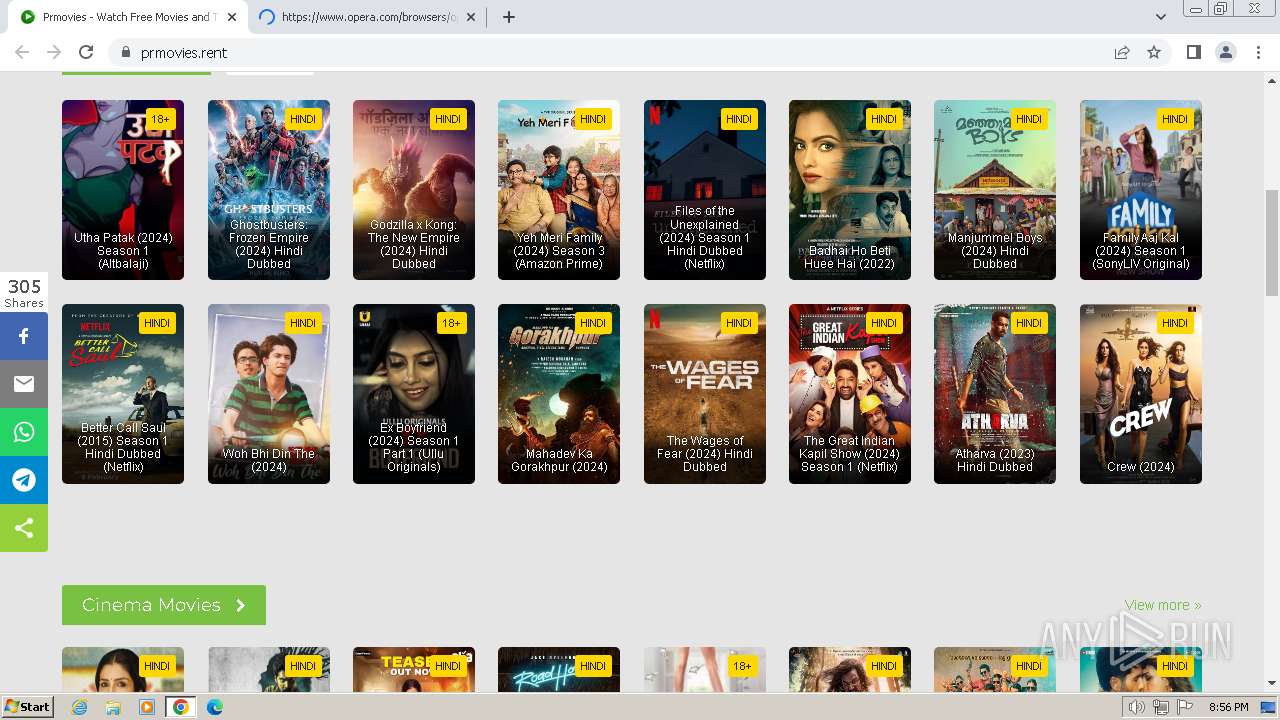Click the View more link
Image resolution: width=1280 pixels, height=720 pixels.
(1163, 605)
